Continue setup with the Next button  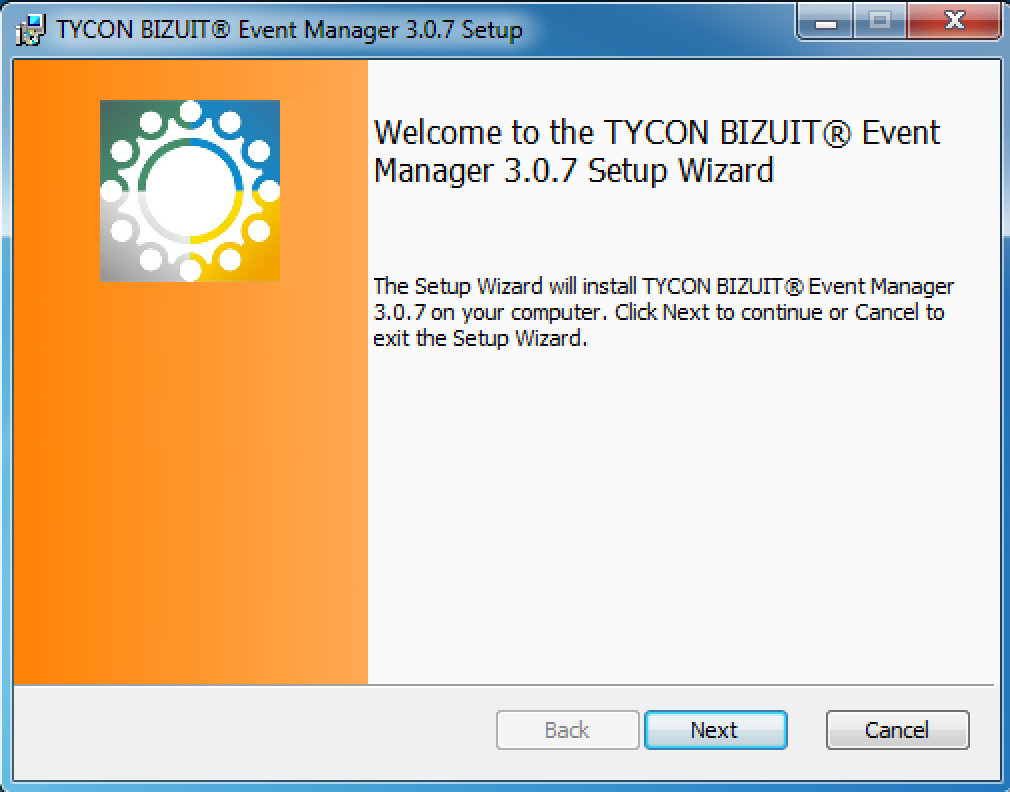click(716, 730)
